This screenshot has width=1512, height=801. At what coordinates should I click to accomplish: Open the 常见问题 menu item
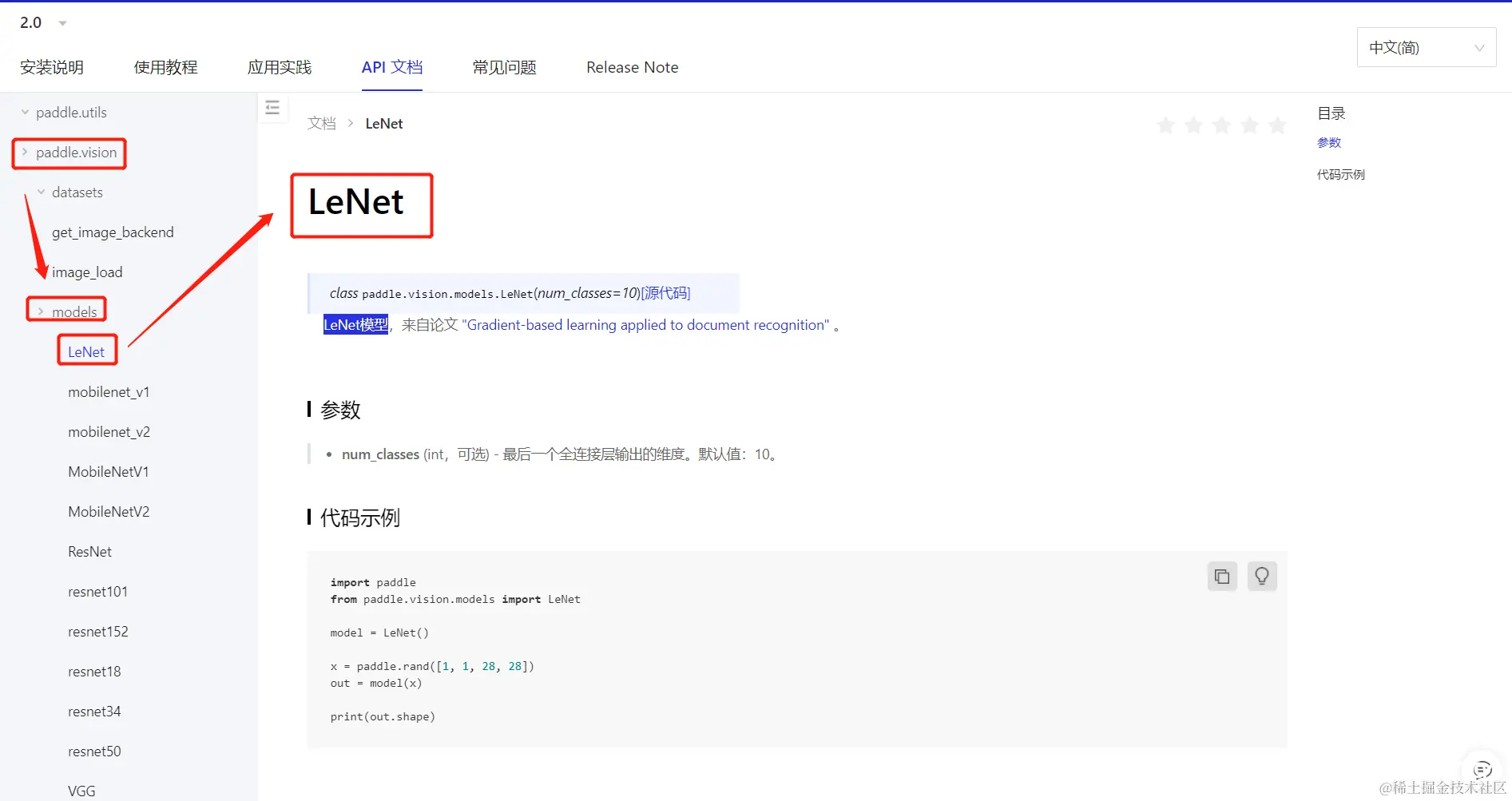click(503, 67)
